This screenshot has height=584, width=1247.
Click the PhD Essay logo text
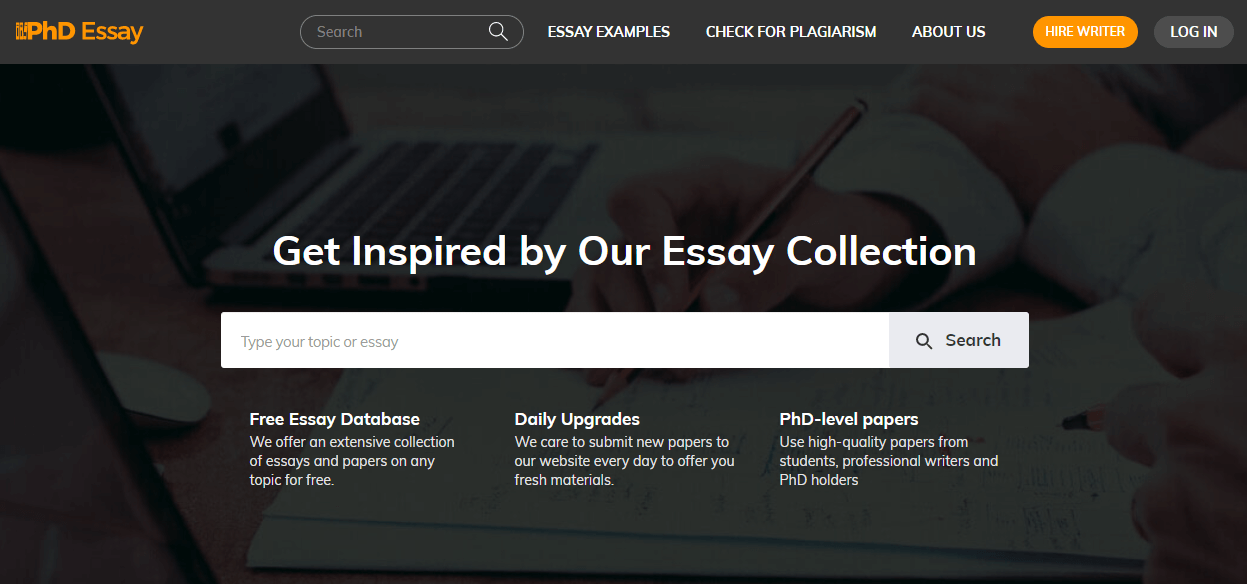85,32
